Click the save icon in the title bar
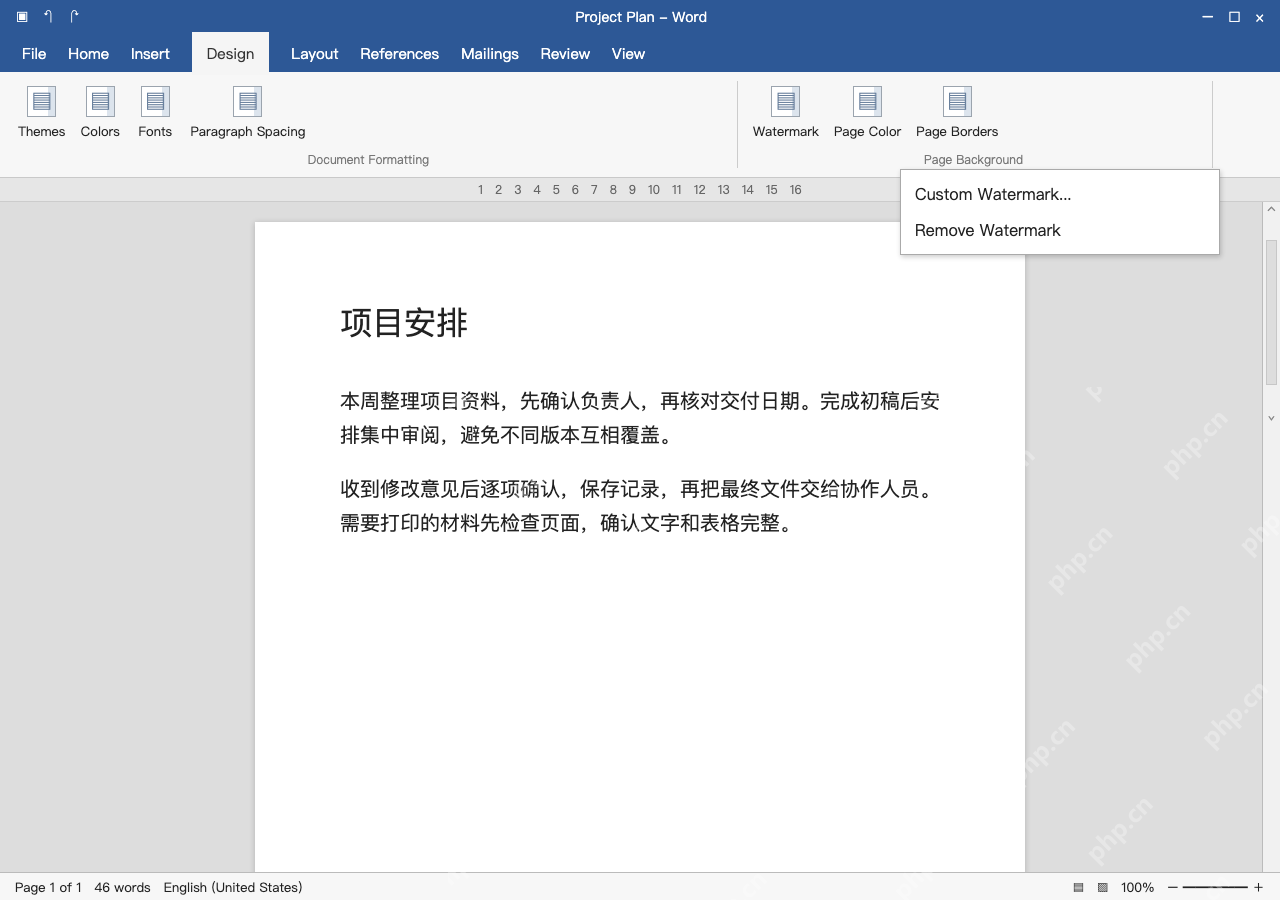This screenshot has width=1280, height=900. (x=22, y=17)
